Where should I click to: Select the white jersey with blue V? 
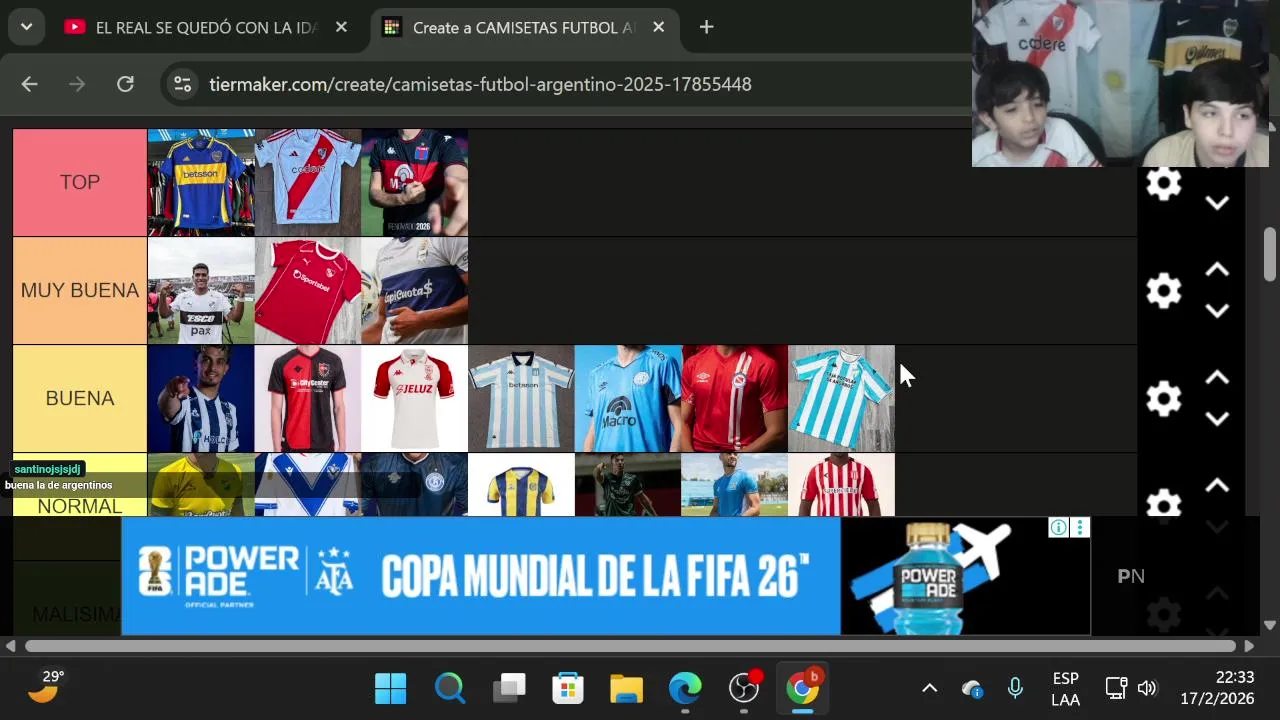point(308,485)
